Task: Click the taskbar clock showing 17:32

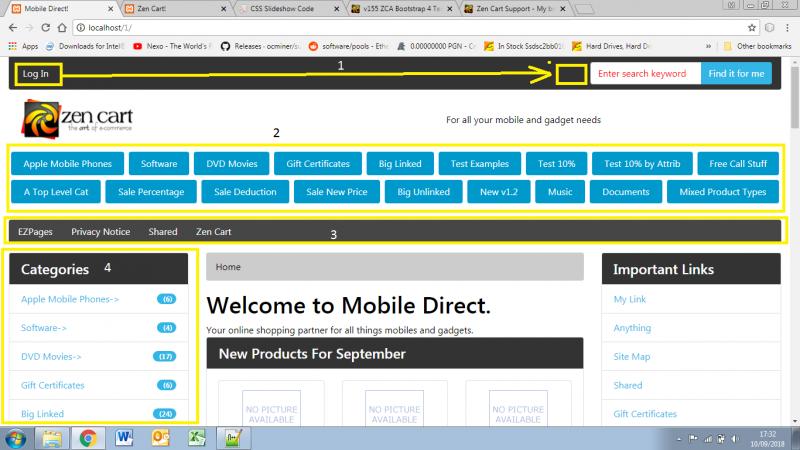Action: click(x=767, y=439)
